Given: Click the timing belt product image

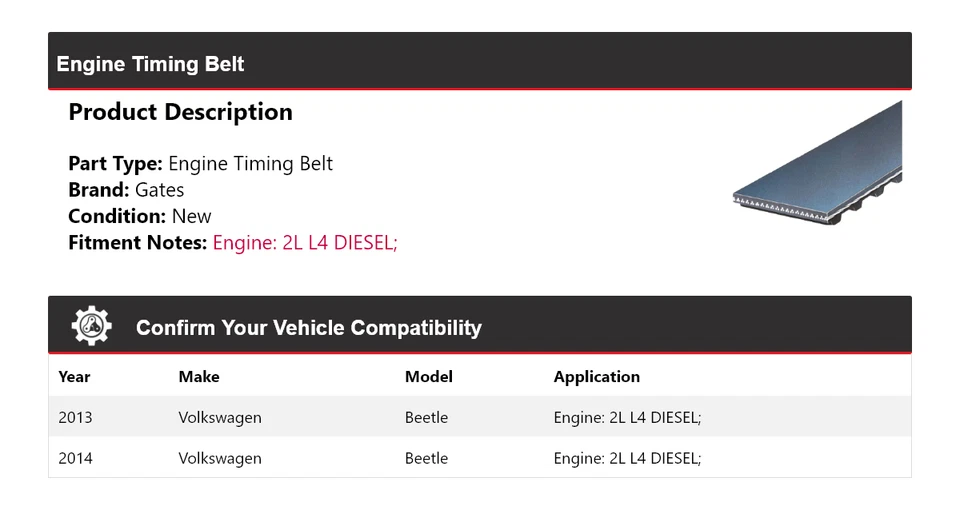Looking at the screenshot, I should pyautogui.click(x=817, y=164).
